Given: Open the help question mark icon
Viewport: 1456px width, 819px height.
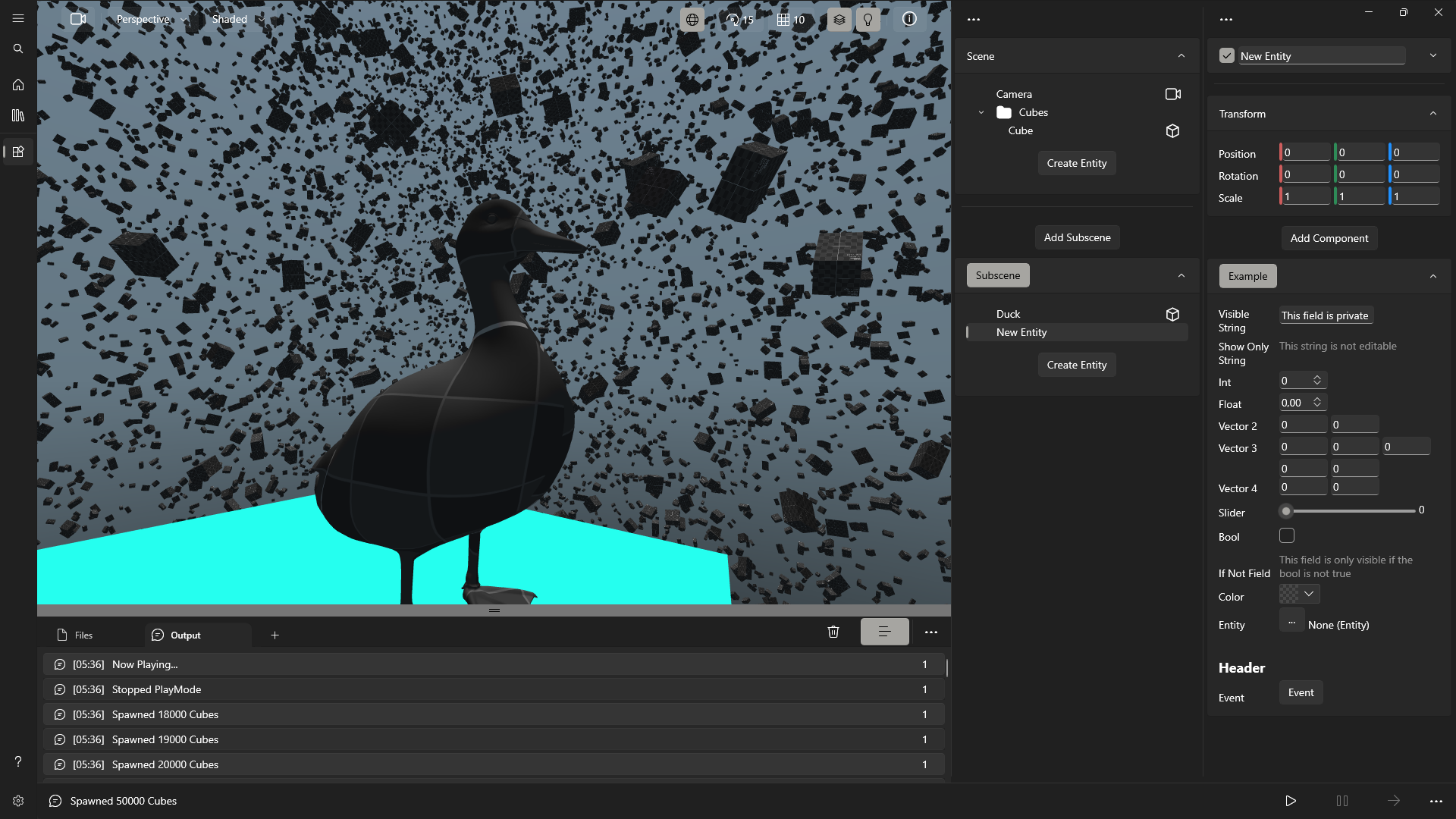Looking at the screenshot, I should point(18,761).
